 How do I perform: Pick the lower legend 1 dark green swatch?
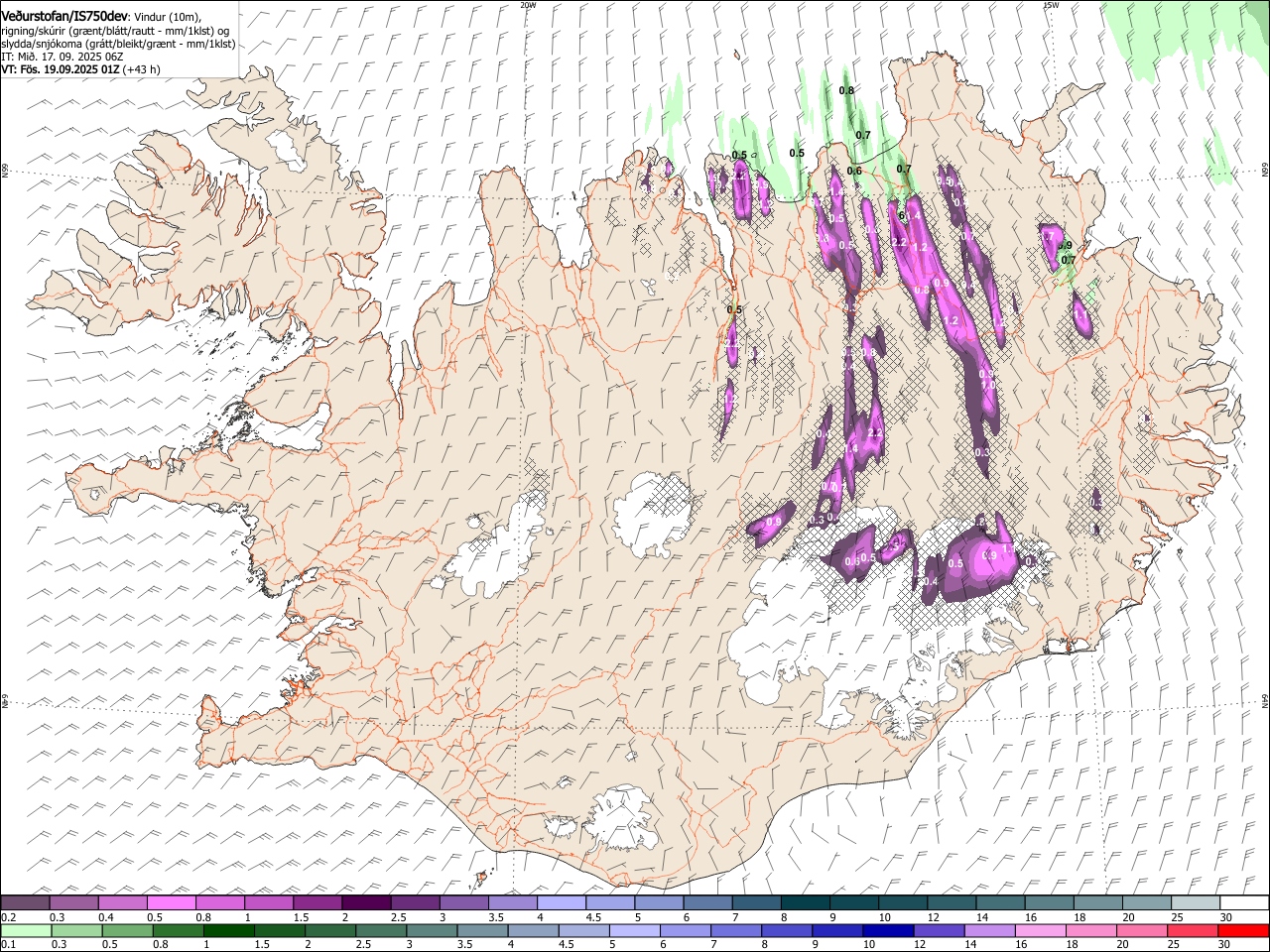(x=228, y=930)
